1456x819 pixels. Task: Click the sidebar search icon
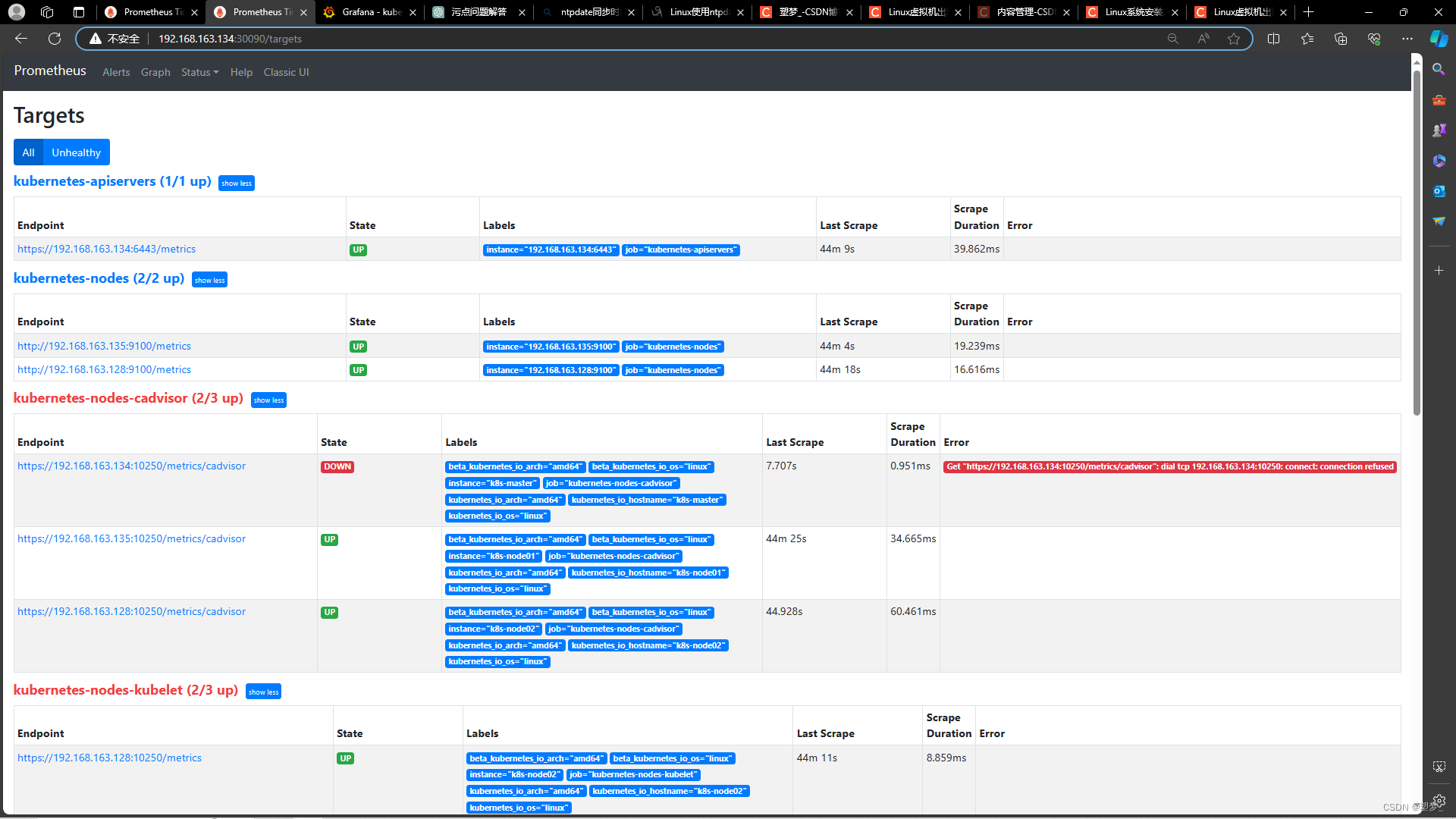coord(1439,69)
